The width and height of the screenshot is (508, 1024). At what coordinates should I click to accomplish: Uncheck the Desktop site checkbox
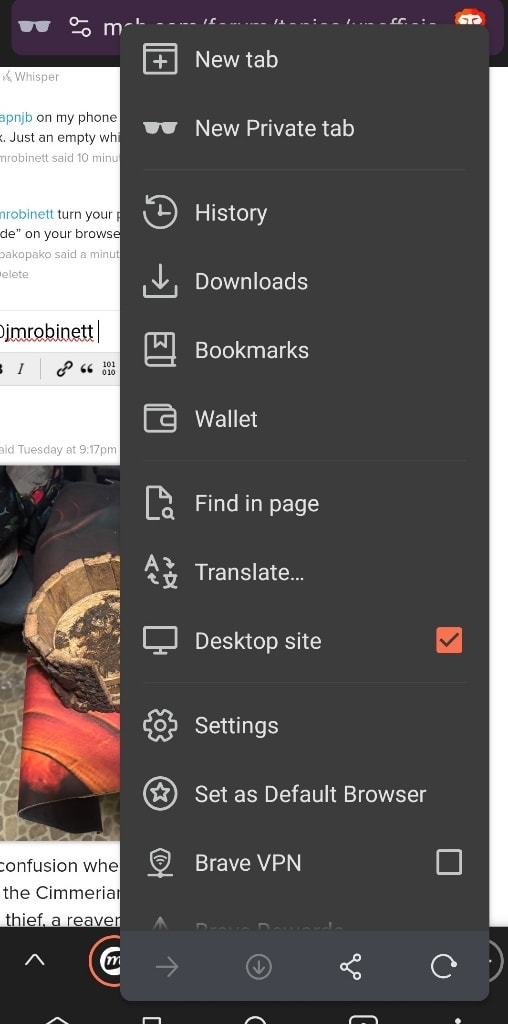[x=449, y=641]
